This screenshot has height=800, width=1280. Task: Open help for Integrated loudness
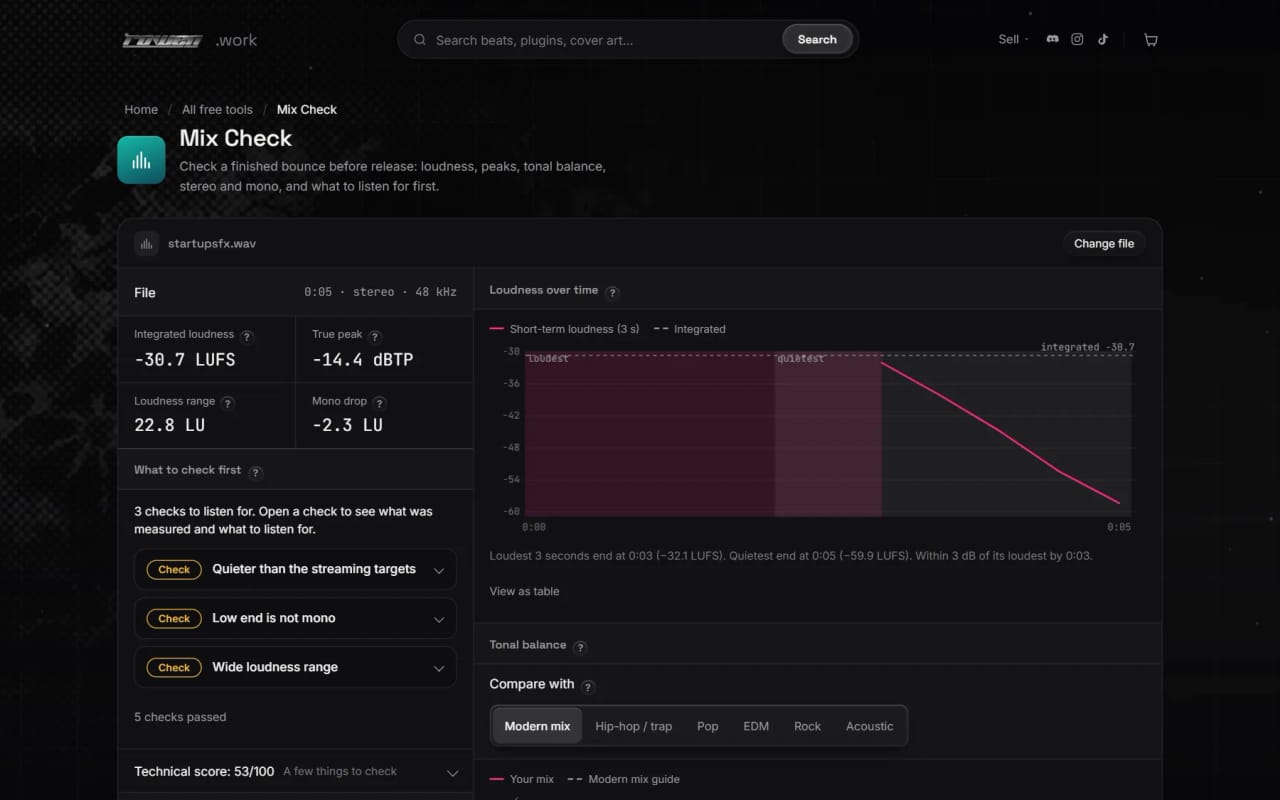[x=248, y=337]
